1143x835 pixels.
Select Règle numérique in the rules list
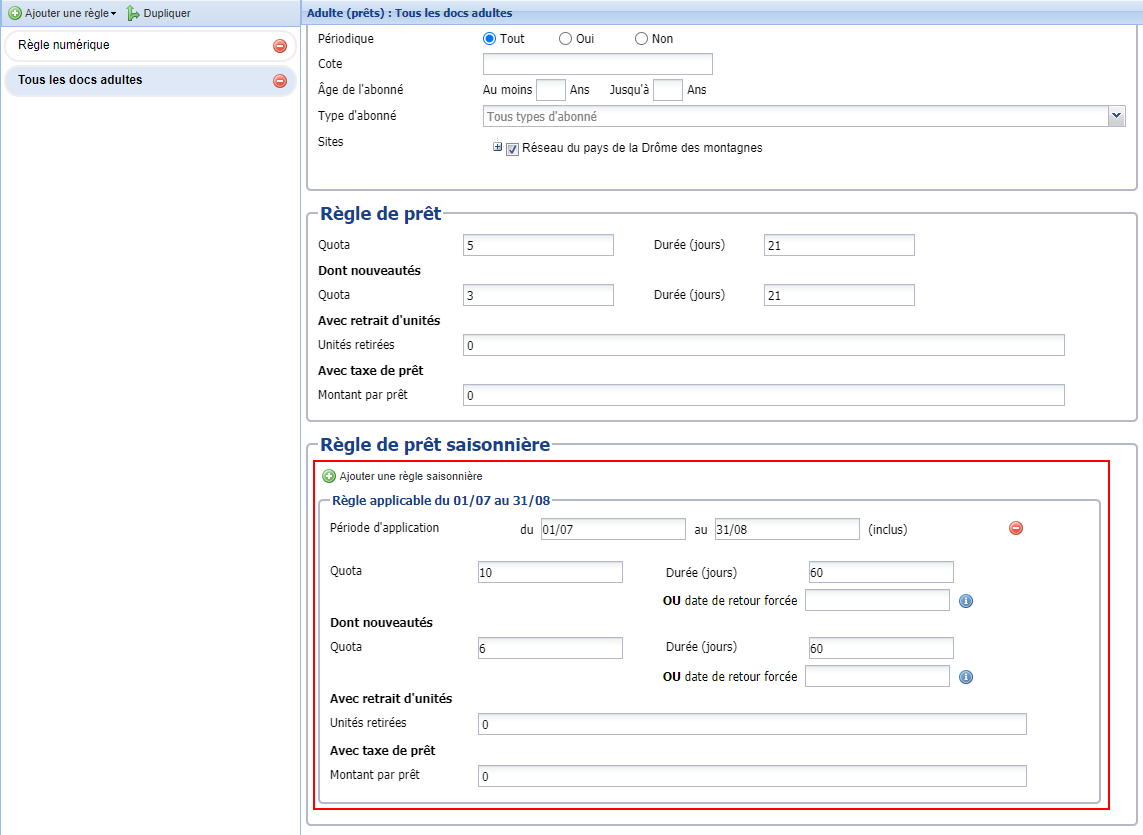(64, 45)
